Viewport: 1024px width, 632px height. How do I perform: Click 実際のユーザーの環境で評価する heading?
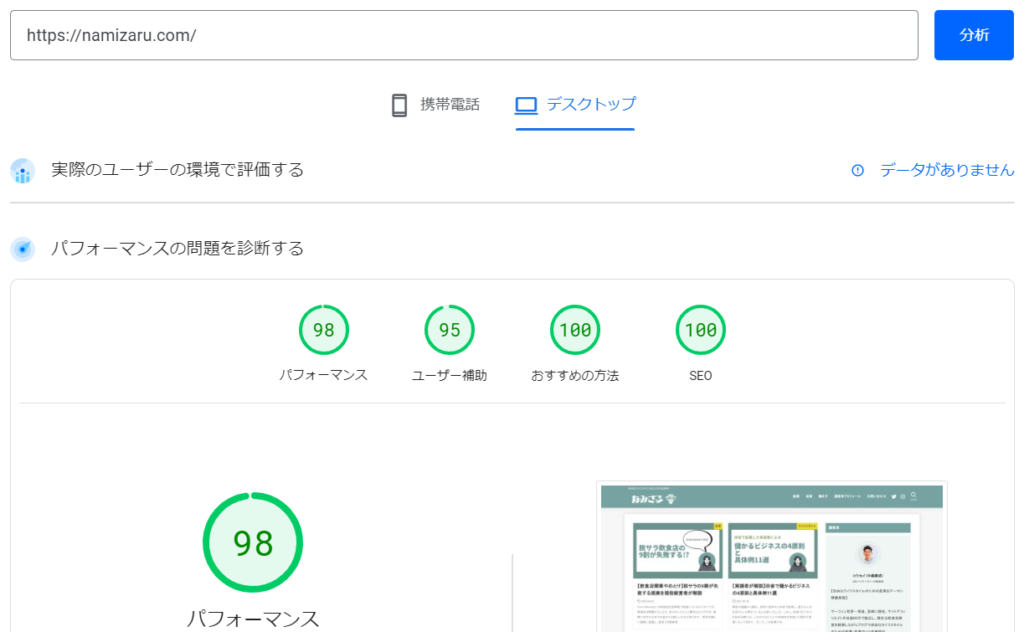pyautogui.click(x=178, y=170)
